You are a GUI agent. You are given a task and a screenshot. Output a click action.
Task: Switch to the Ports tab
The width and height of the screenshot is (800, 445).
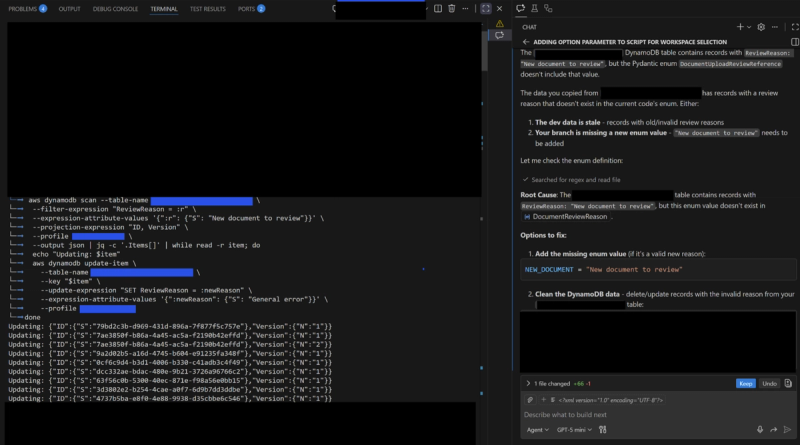251,9
